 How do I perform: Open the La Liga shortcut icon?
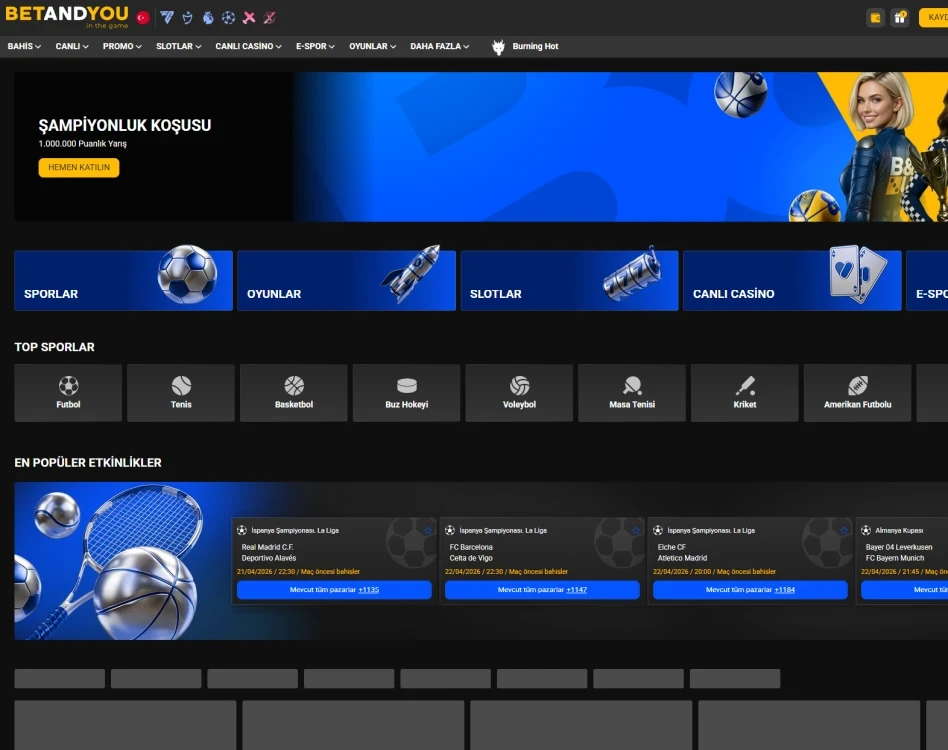187,18
